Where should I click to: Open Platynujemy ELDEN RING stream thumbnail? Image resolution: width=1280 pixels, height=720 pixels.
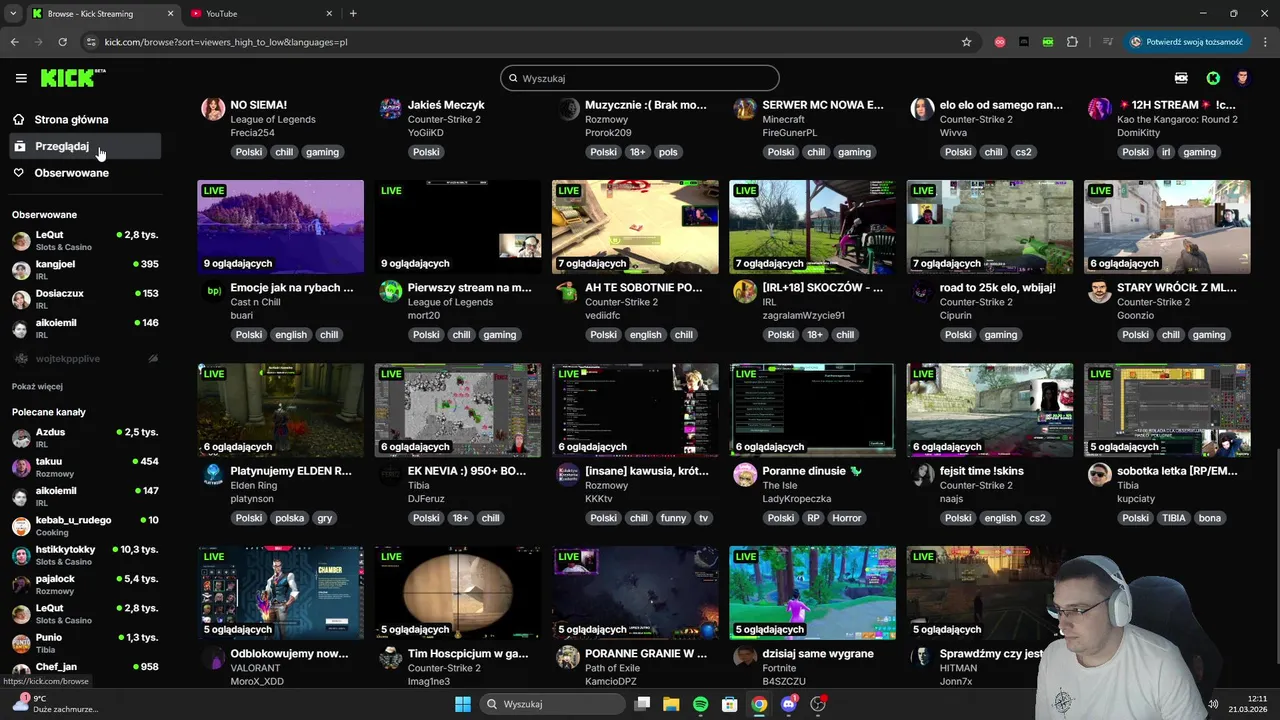(x=281, y=410)
